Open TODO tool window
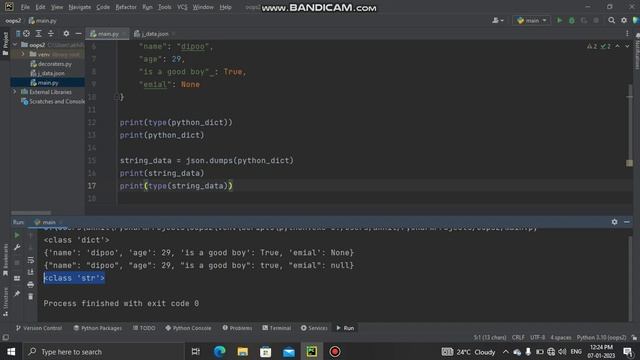 click(x=144, y=328)
